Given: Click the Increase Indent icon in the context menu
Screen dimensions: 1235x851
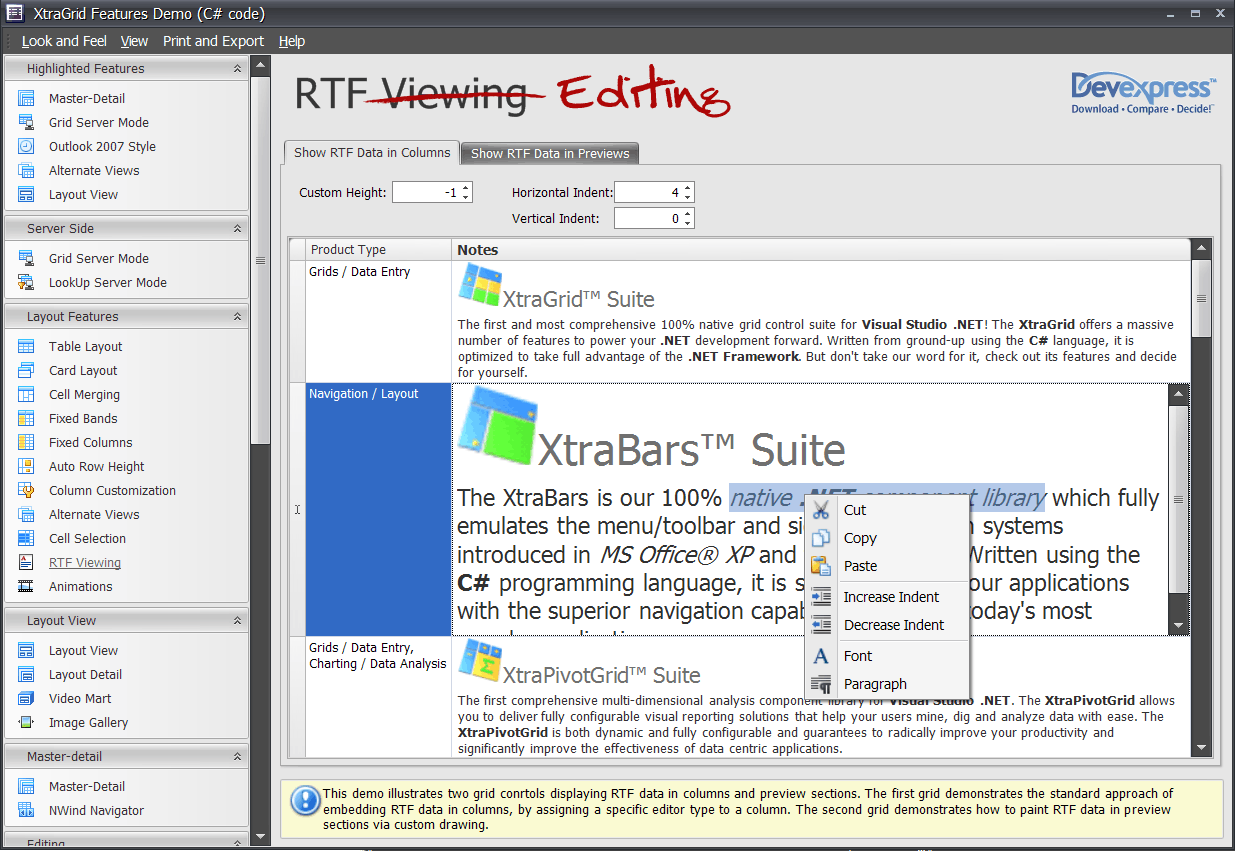Looking at the screenshot, I should [820, 597].
